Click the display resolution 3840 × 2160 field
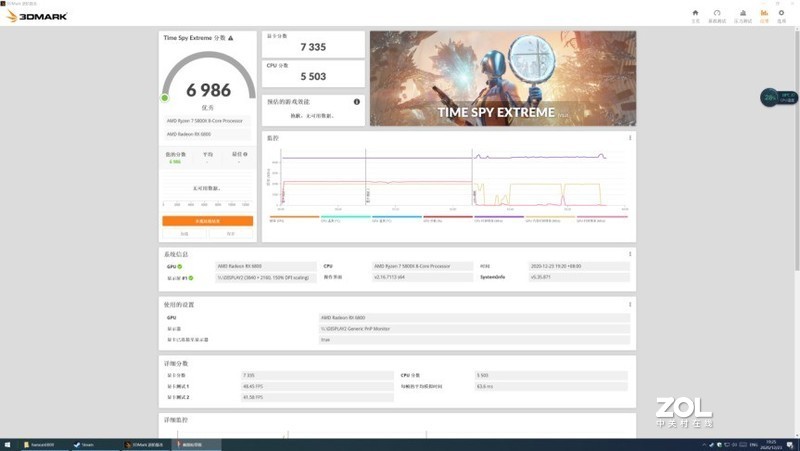Viewport: 800px width, 451px height. (x=266, y=278)
